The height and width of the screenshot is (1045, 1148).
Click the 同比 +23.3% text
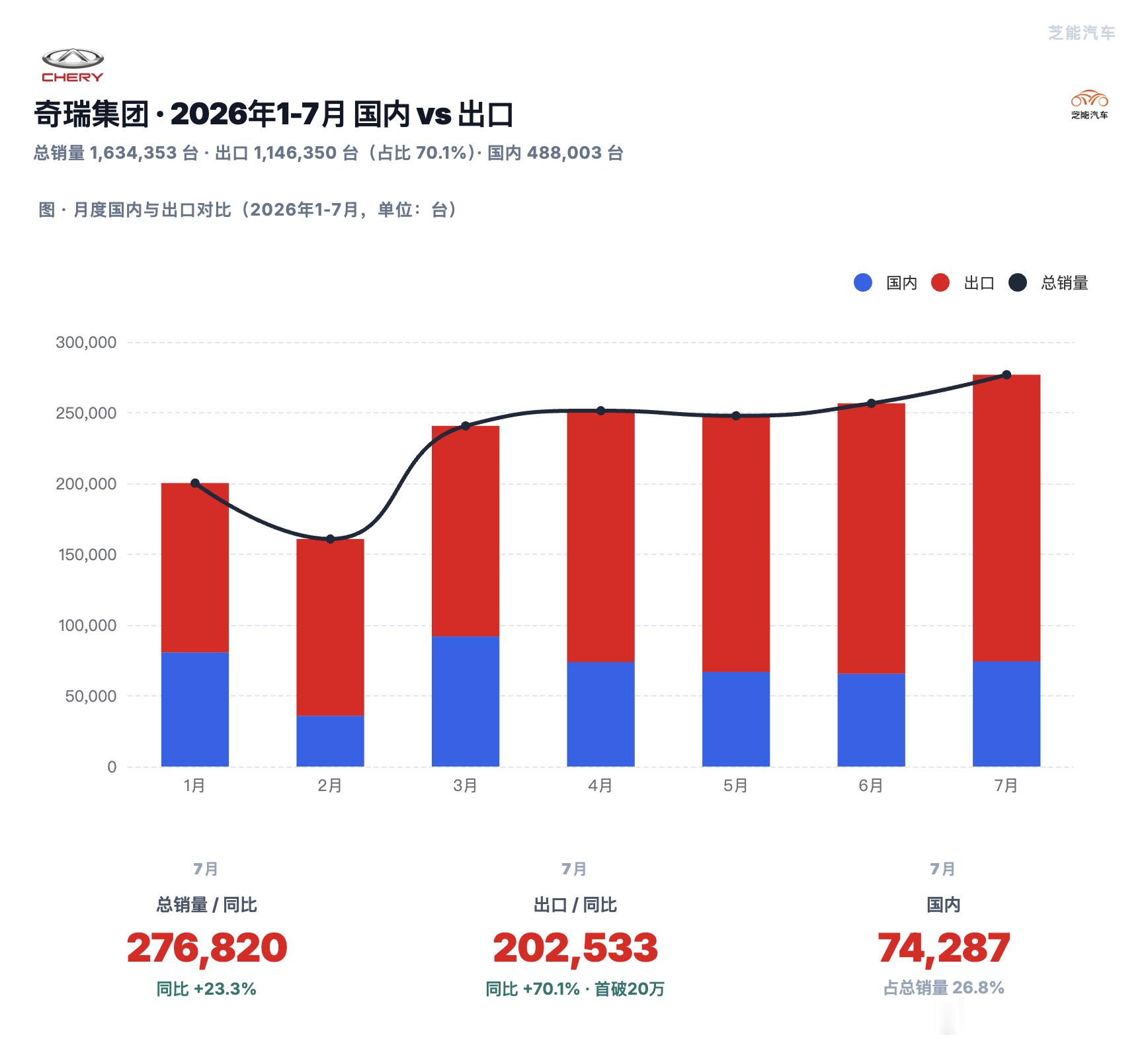(x=206, y=989)
